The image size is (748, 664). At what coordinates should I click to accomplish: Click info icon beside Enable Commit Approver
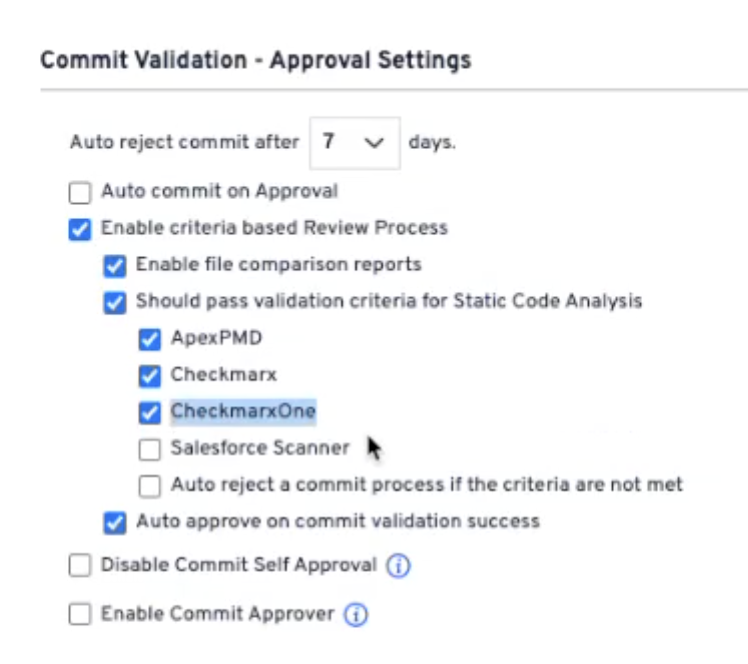pos(355,615)
